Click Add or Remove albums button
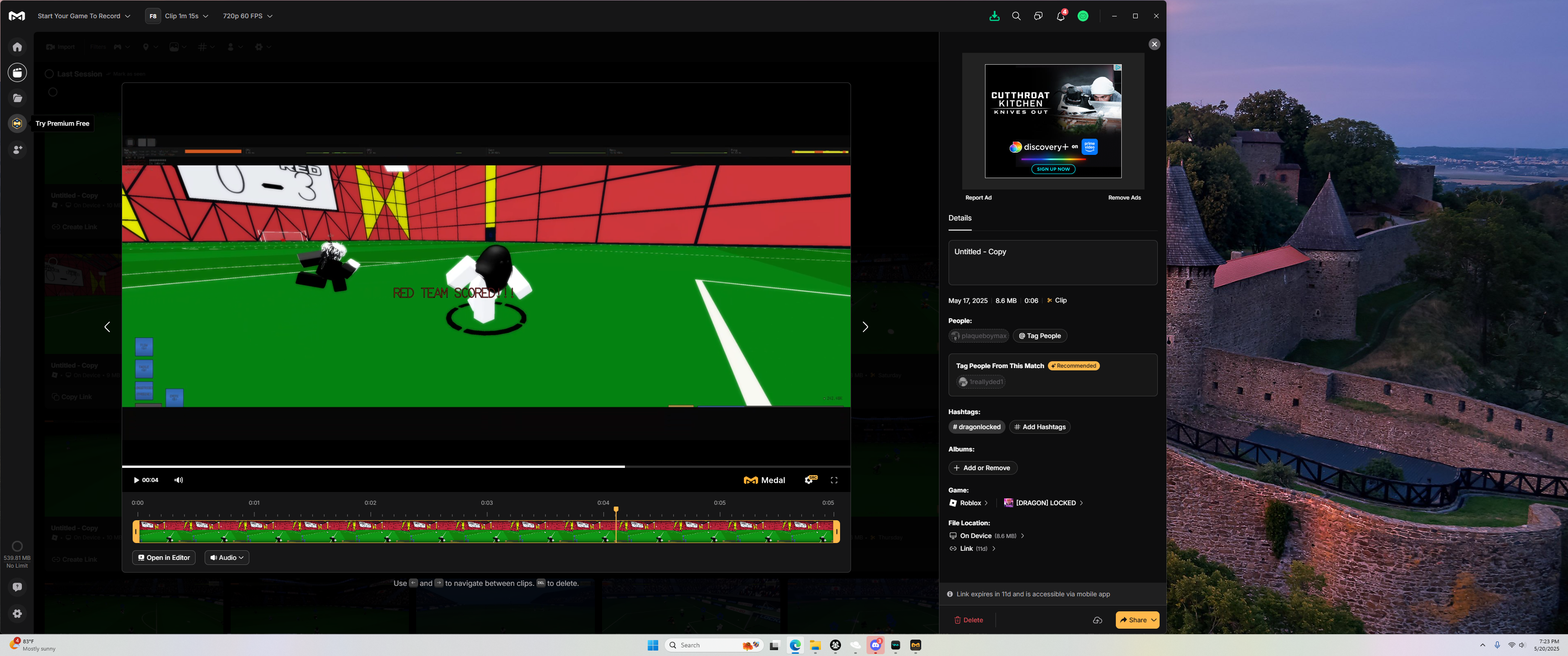The height and width of the screenshot is (656, 1568). pos(982,468)
